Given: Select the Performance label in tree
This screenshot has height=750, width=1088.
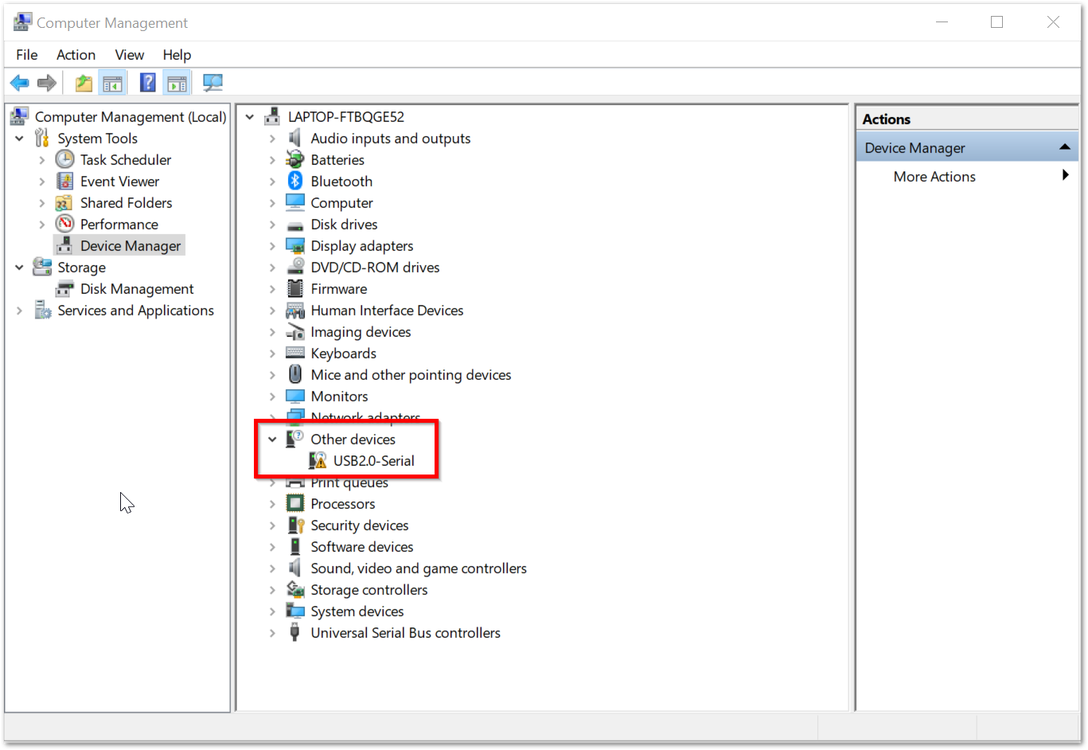Looking at the screenshot, I should pyautogui.click(x=119, y=224).
